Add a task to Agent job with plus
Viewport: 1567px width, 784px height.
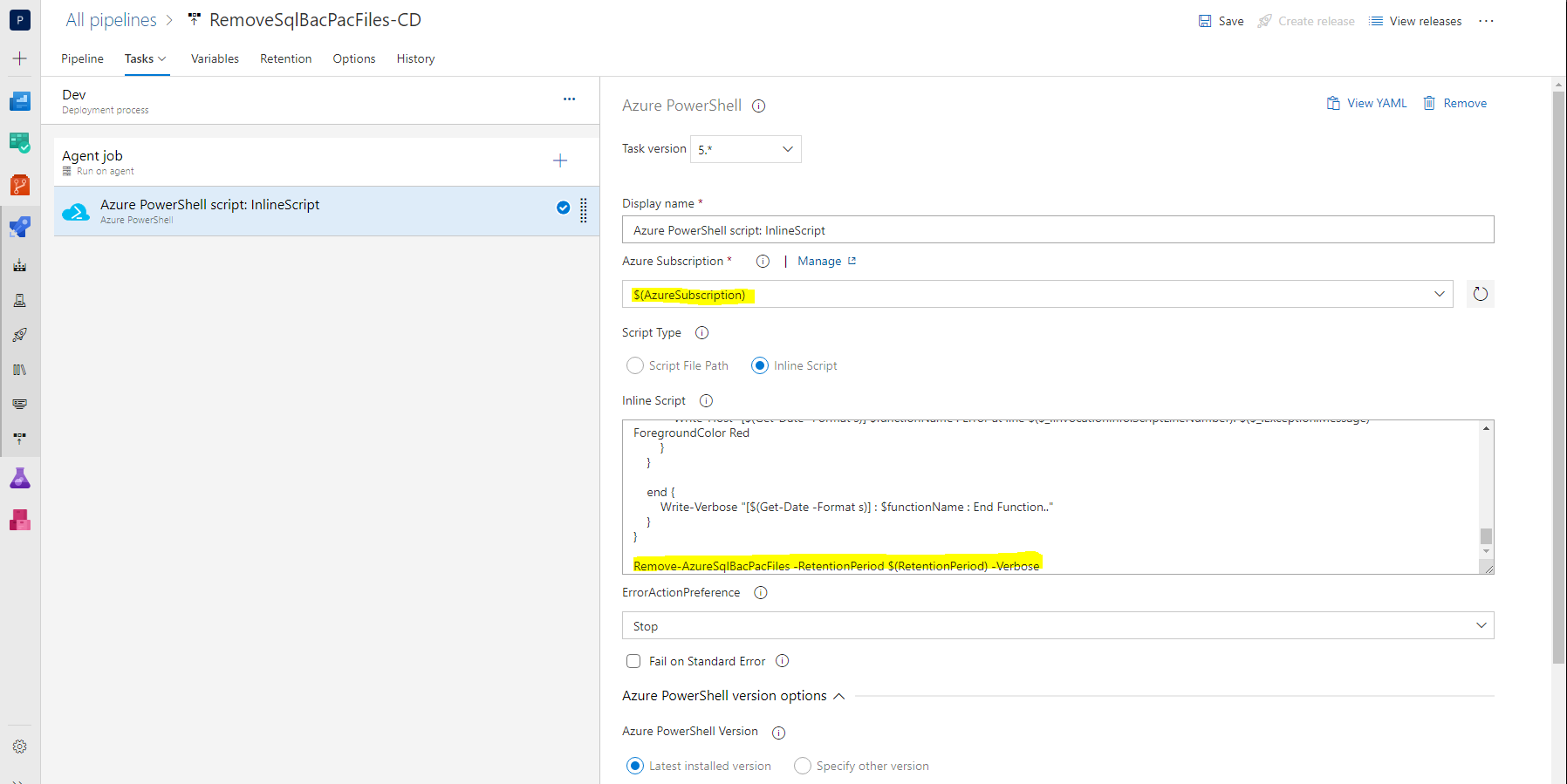point(560,160)
